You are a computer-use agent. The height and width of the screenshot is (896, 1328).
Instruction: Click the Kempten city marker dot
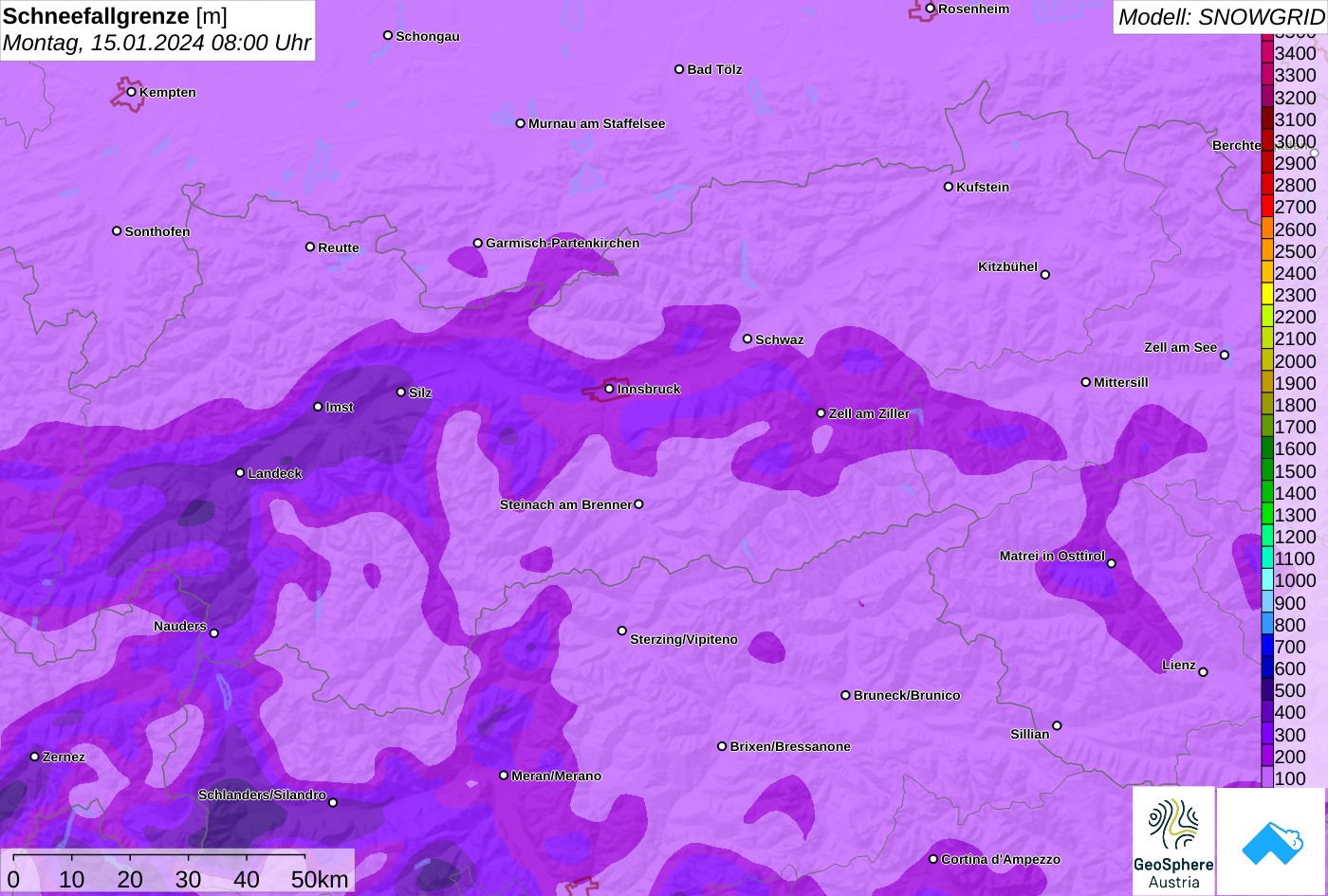[x=132, y=92]
